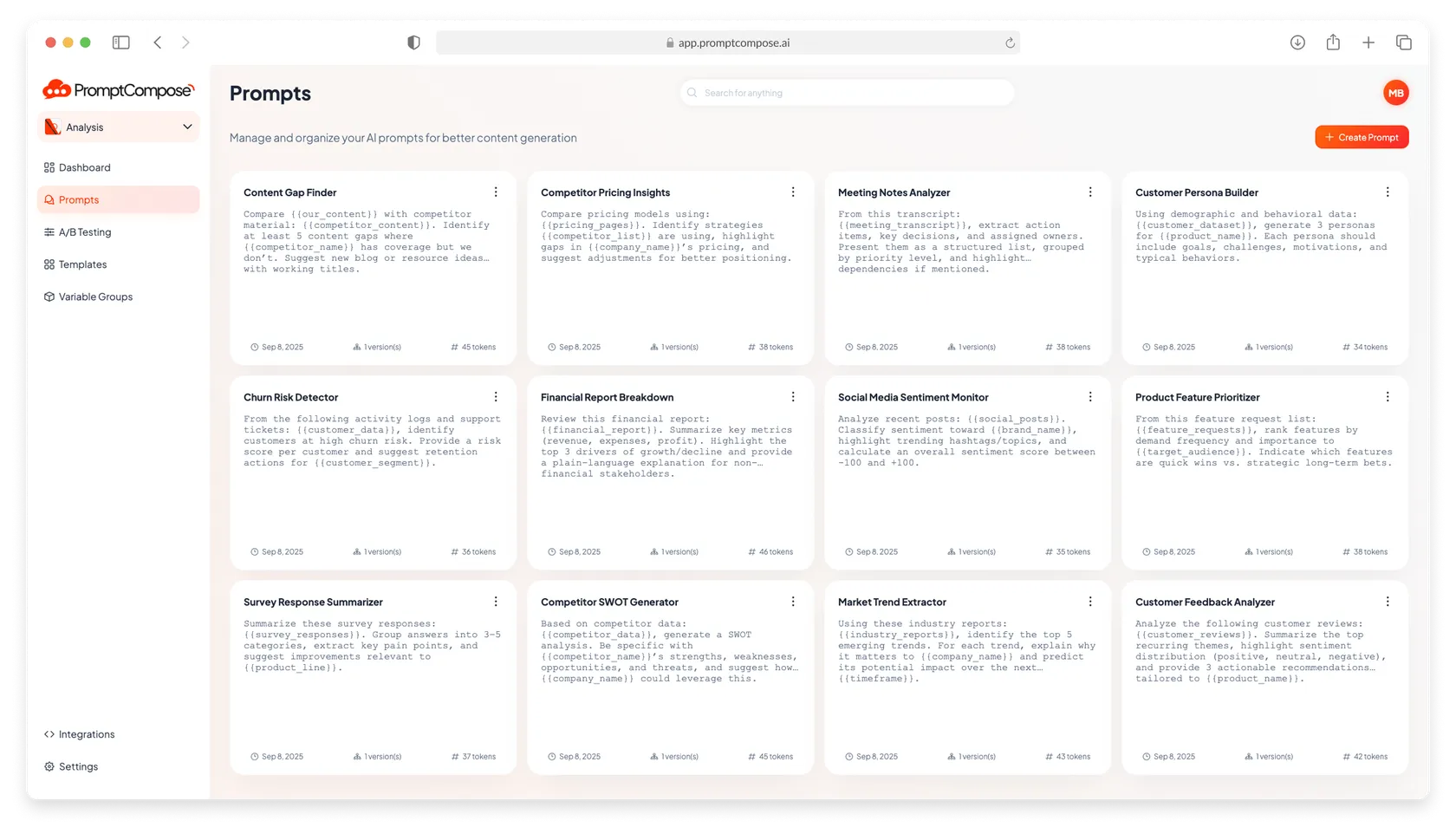Open Templates in the sidebar
Image resolution: width=1456 pixels, height=834 pixels.
pos(82,264)
